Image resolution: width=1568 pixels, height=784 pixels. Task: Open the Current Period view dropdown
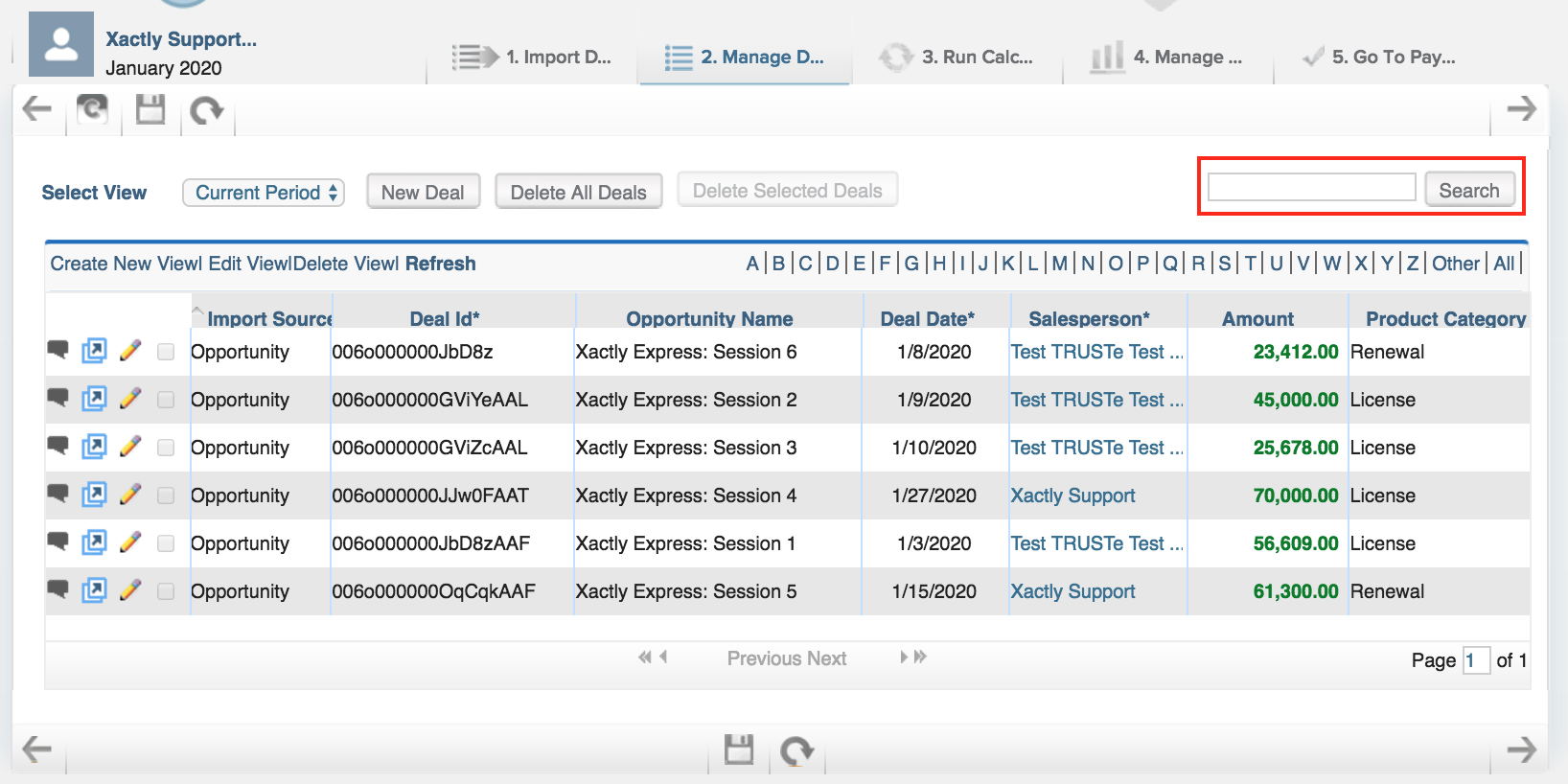264,193
